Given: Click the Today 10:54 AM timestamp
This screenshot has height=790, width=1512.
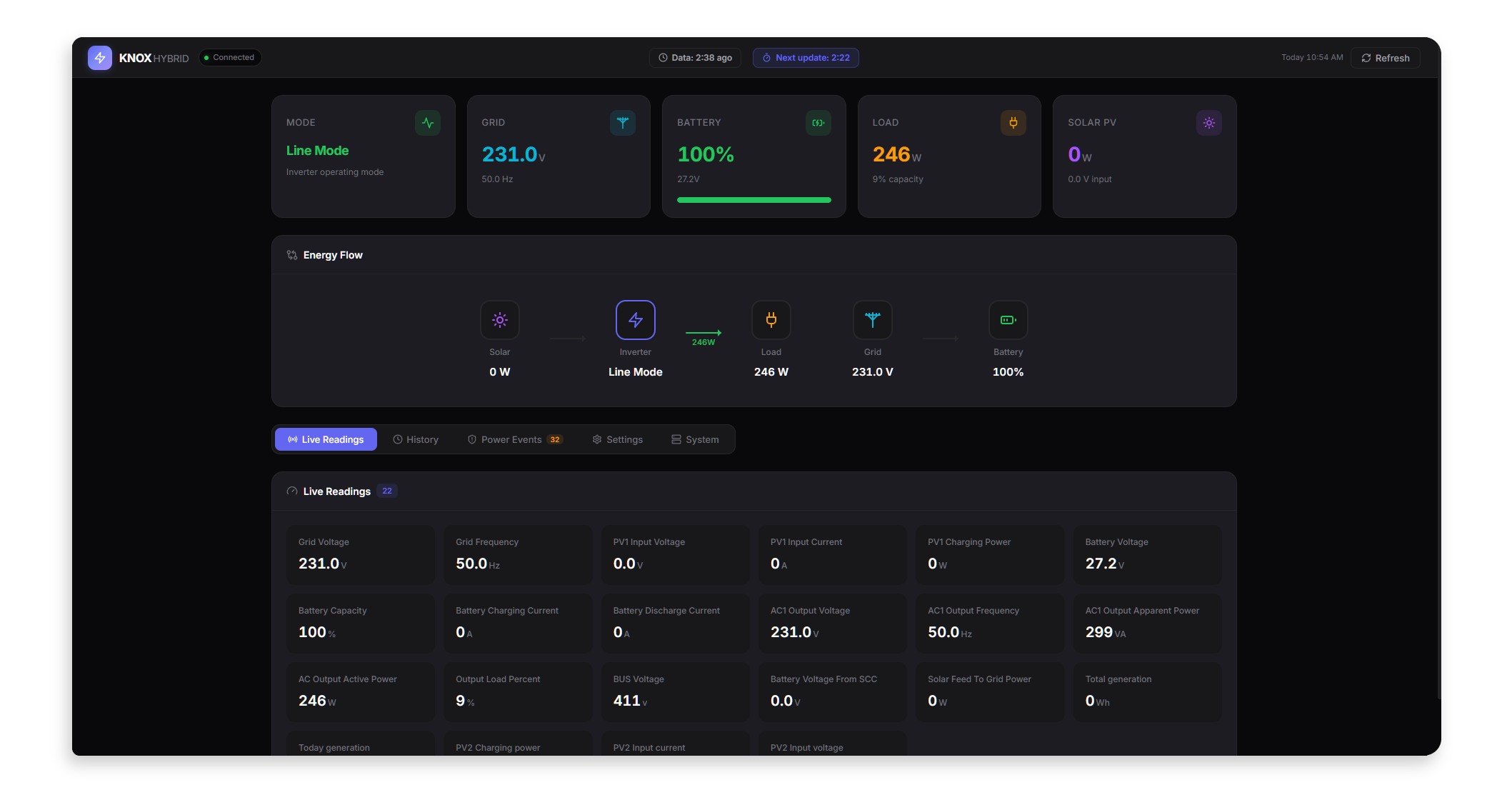Looking at the screenshot, I should pos(1312,58).
